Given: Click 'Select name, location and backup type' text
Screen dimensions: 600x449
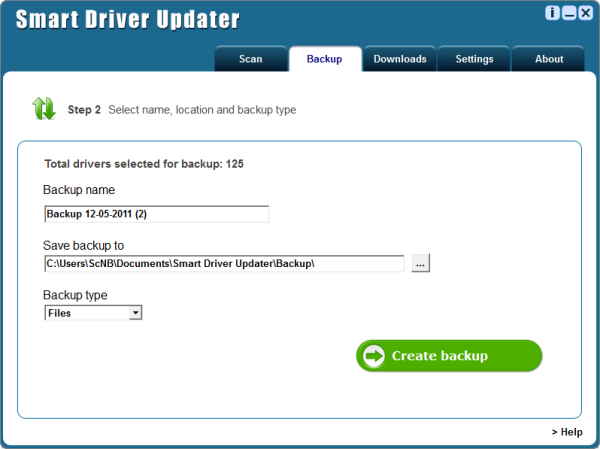Looking at the screenshot, I should [202, 110].
